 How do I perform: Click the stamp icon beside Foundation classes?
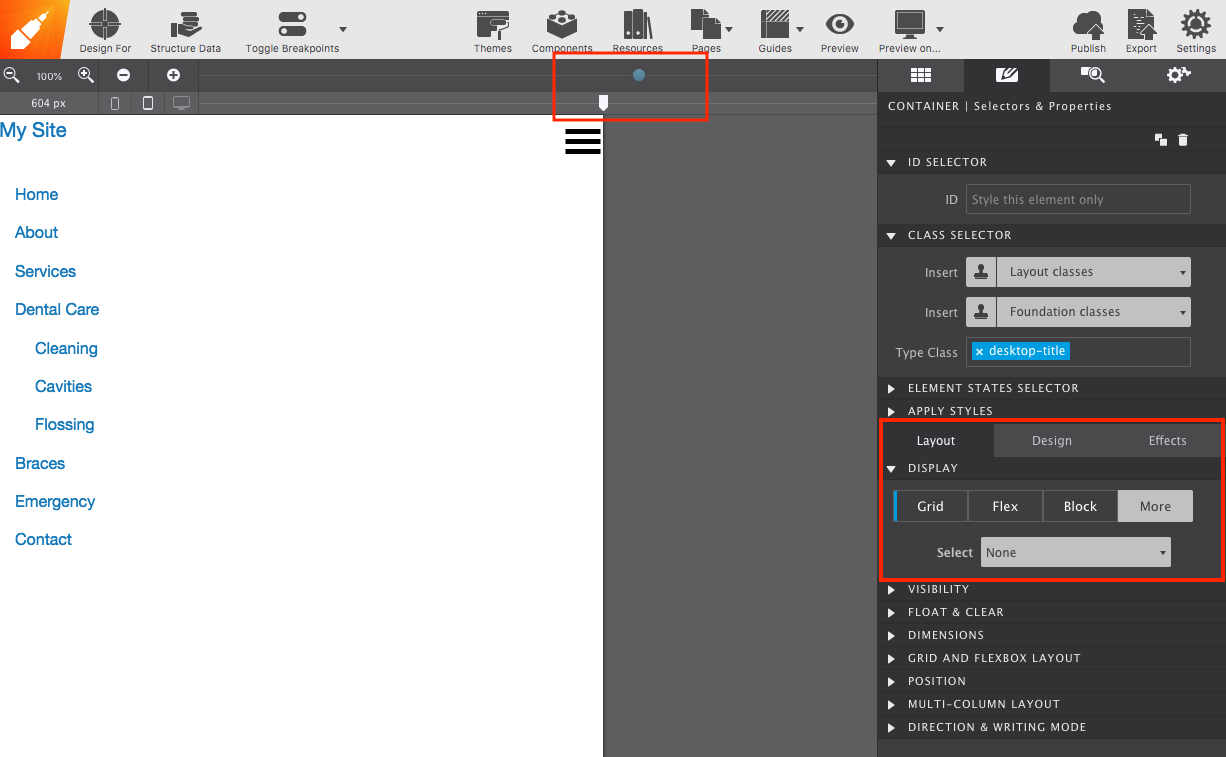[x=981, y=312]
